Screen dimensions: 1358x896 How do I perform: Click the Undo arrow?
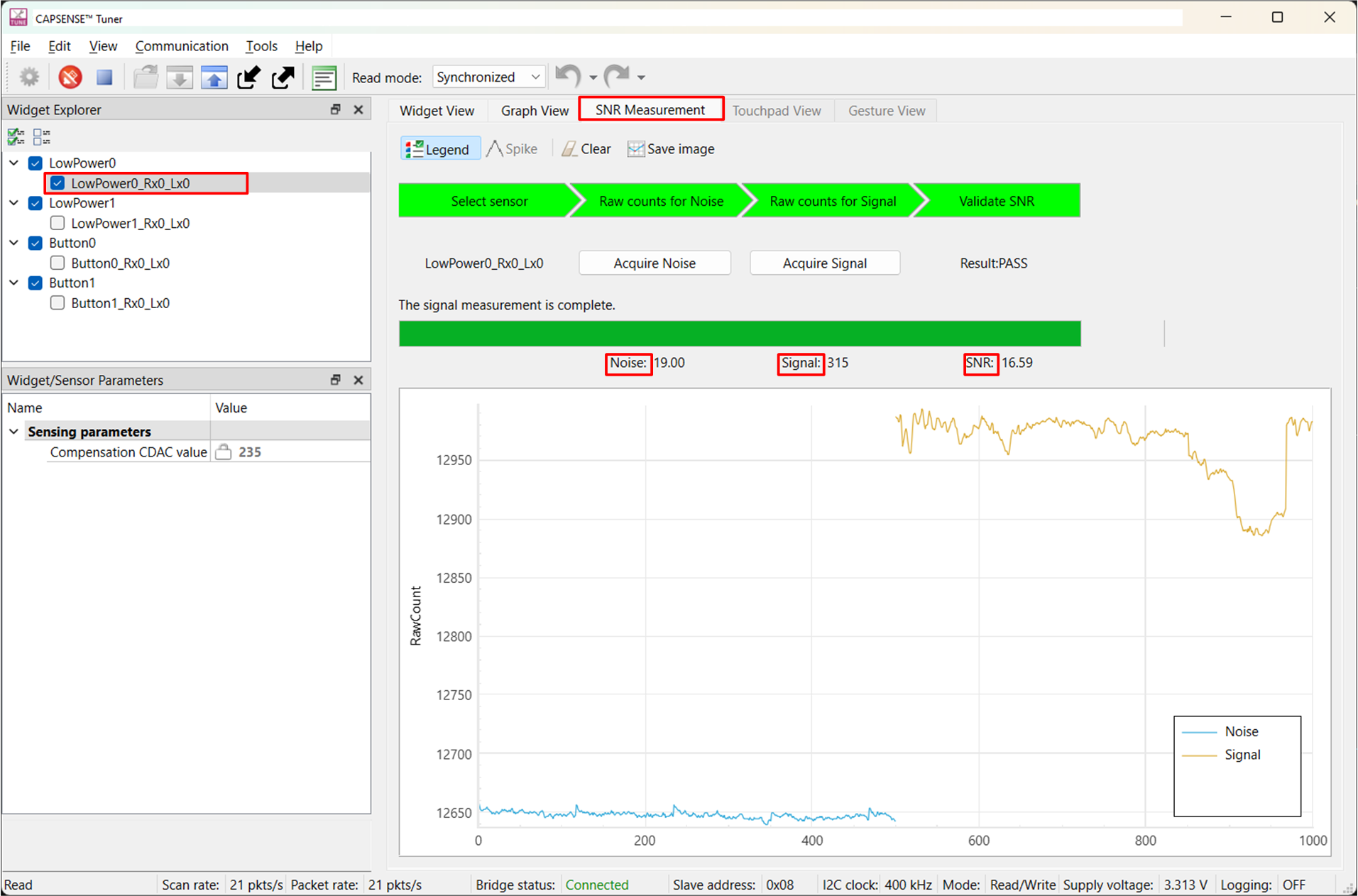[x=568, y=75]
